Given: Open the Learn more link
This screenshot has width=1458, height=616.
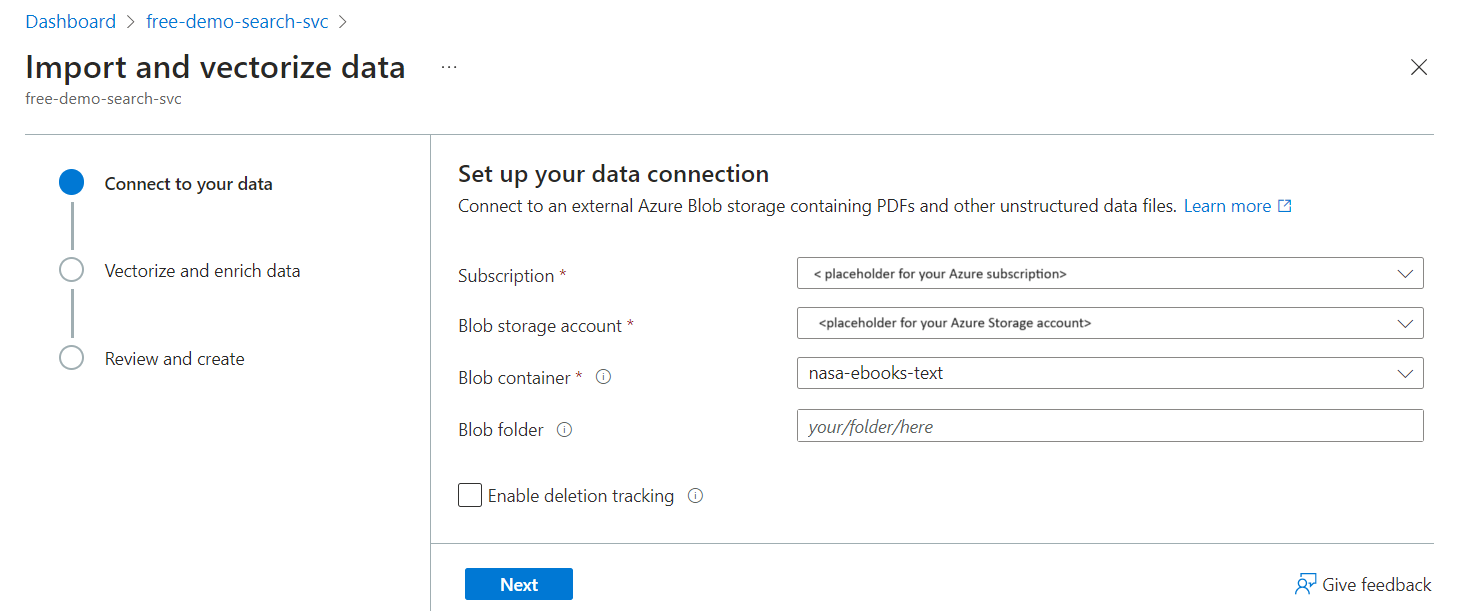Looking at the screenshot, I should click(1227, 206).
